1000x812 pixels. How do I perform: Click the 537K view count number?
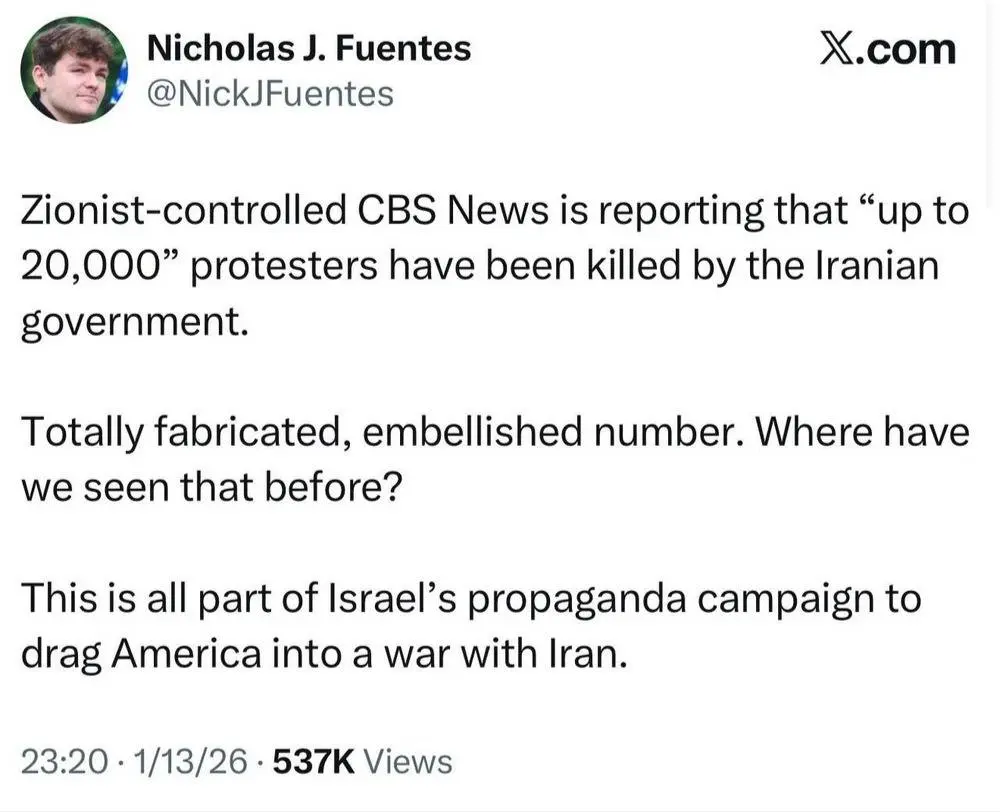[x=312, y=763]
